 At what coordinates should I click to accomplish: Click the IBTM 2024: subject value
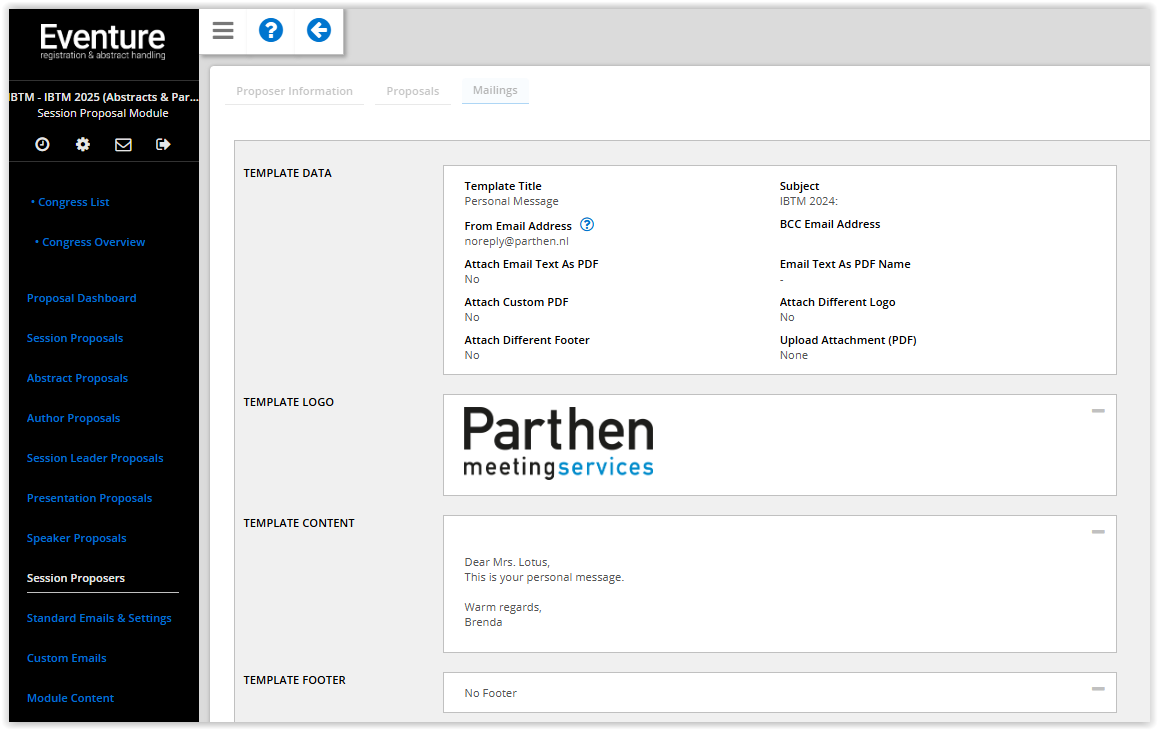tap(809, 201)
